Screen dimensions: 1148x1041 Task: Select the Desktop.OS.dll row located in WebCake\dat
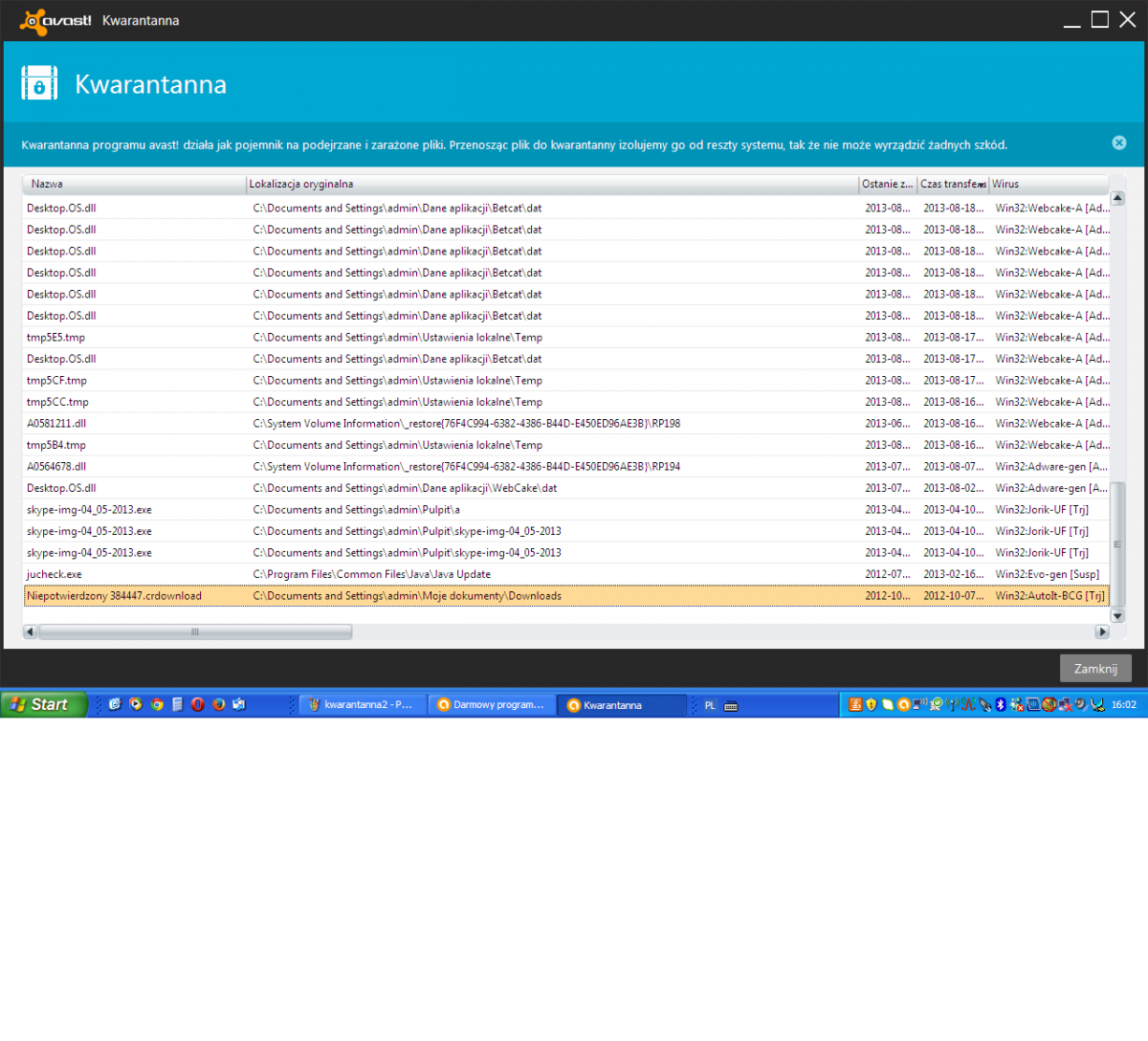[566, 488]
